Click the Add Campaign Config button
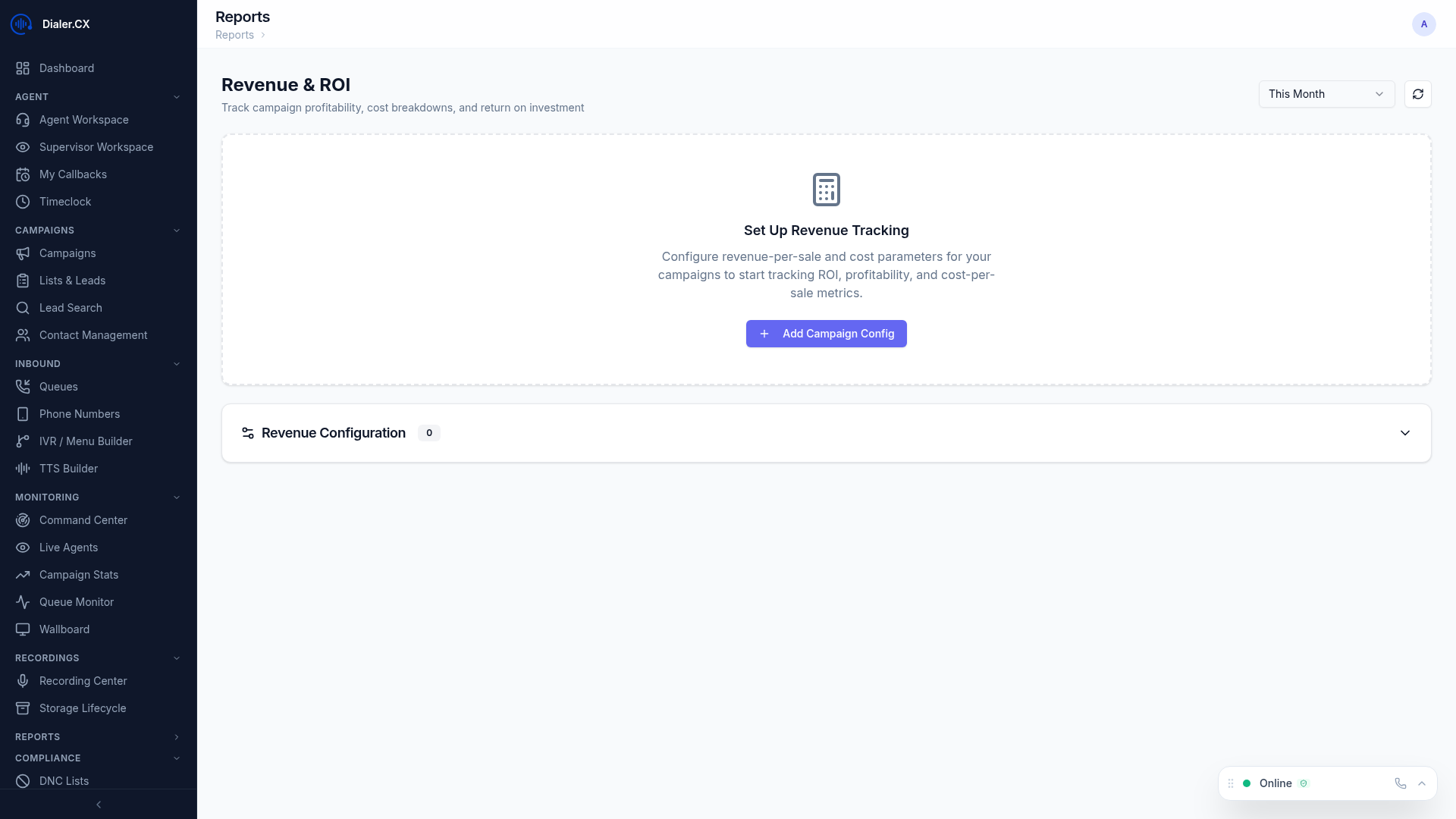The image size is (1456, 819). click(x=826, y=334)
